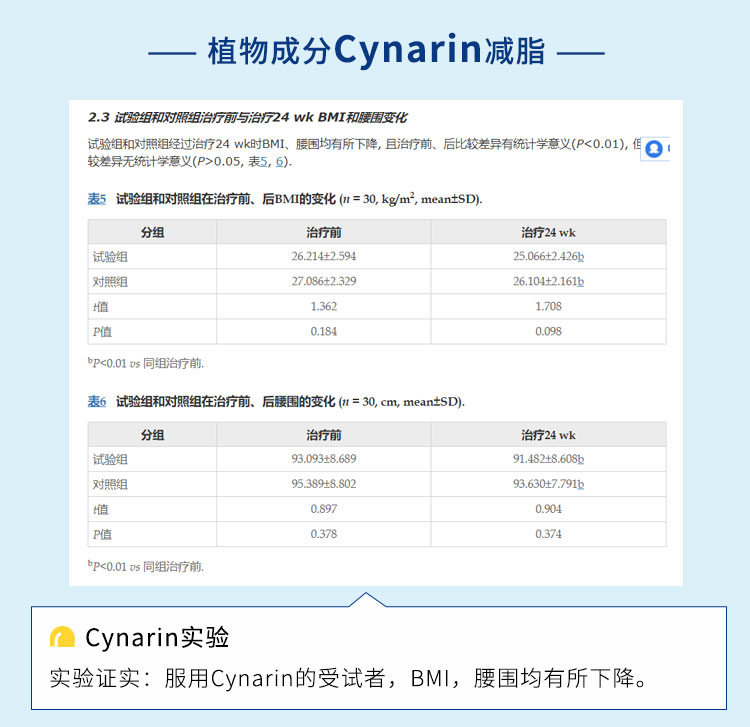Select P value 0.184 in table 5
The image size is (750, 727).
(324, 331)
